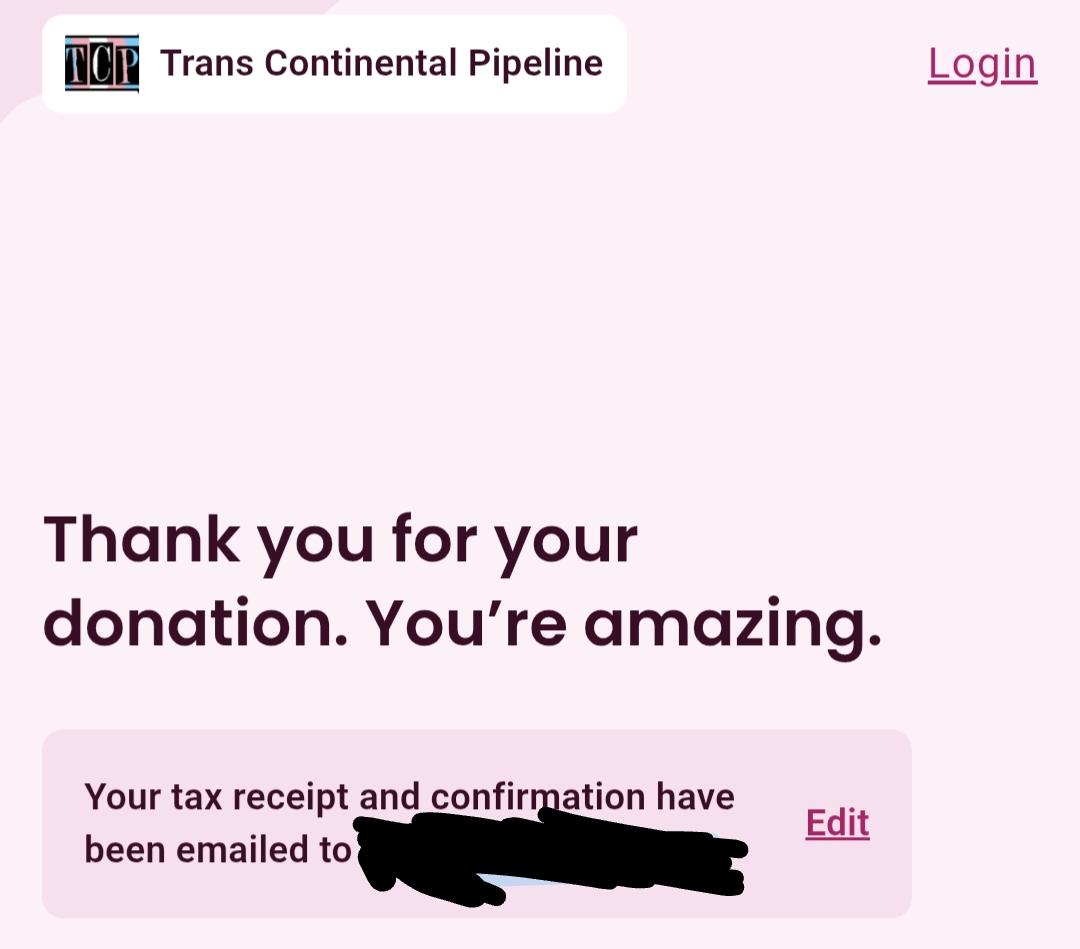
Task: Click the word "amazing" in the heading
Action: coord(731,622)
